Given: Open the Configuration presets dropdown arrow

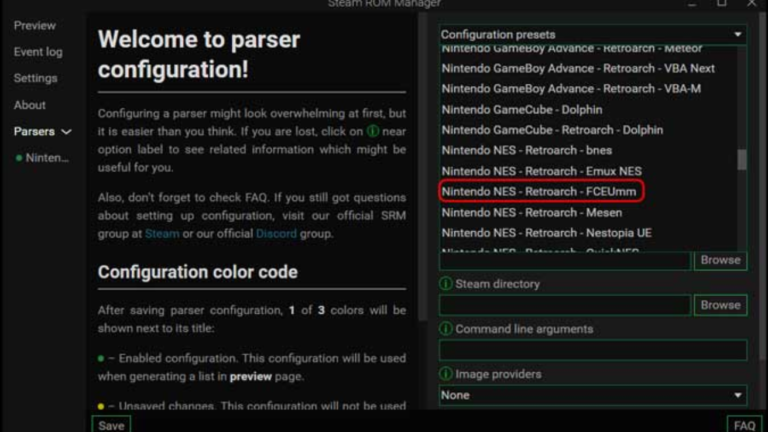Looking at the screenshot, I should tap(738, 35).
